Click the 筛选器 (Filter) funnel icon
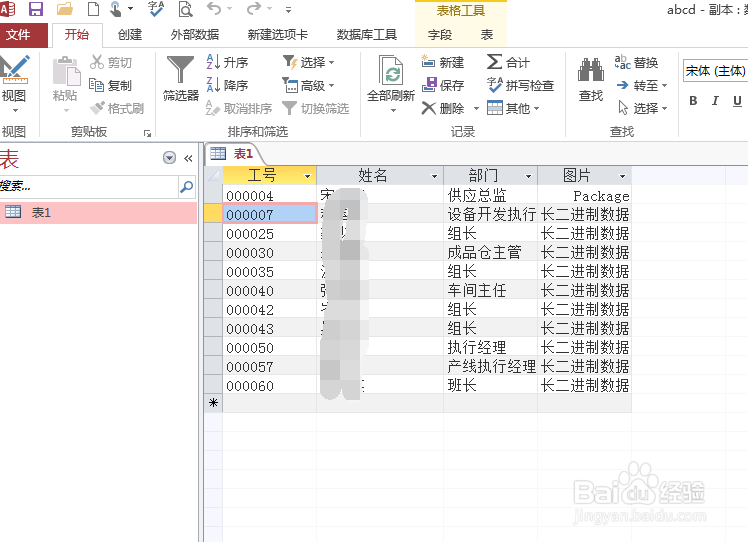 (x=180, y=71)
